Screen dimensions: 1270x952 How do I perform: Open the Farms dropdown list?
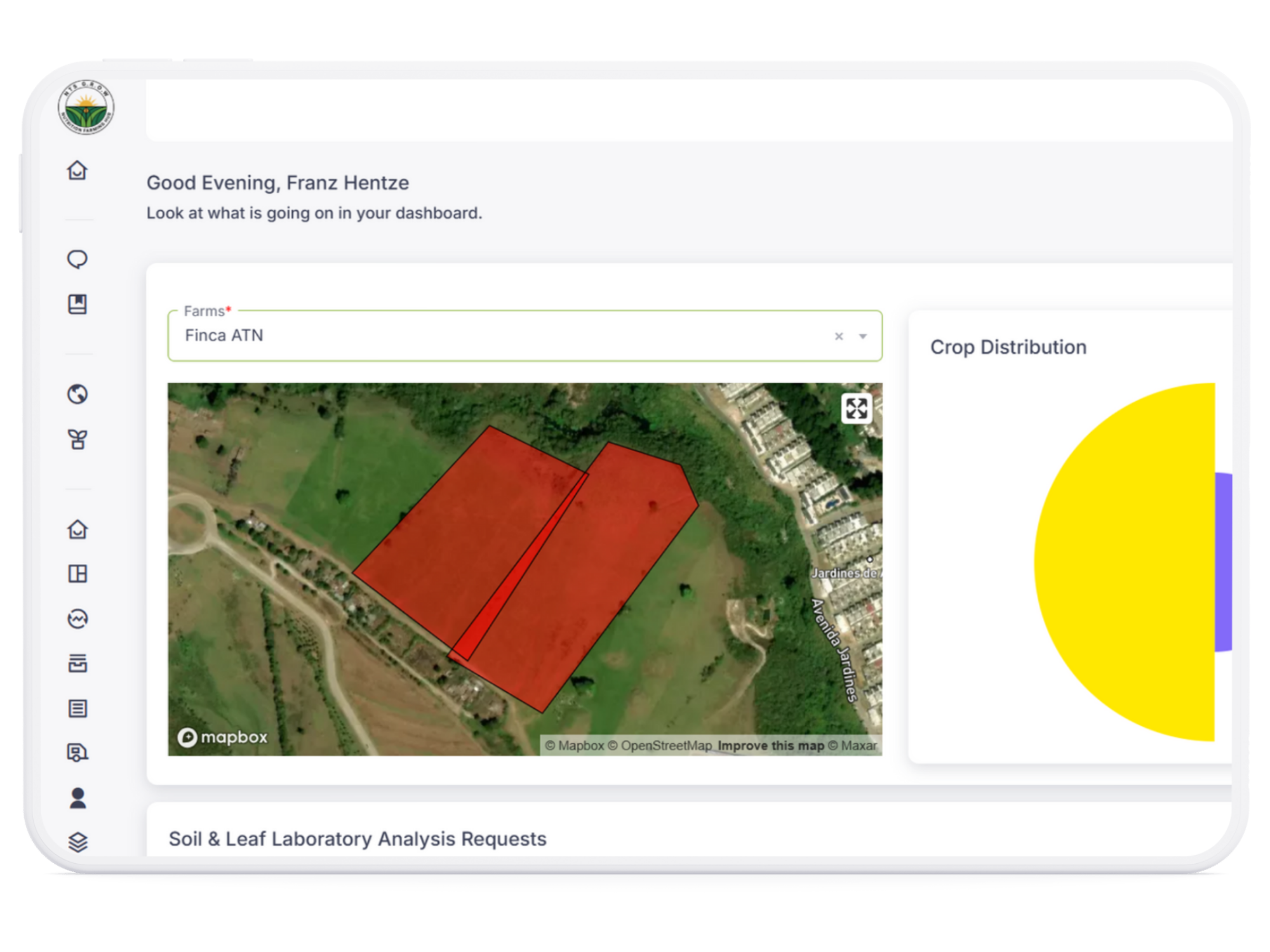[x=862, y=336]
